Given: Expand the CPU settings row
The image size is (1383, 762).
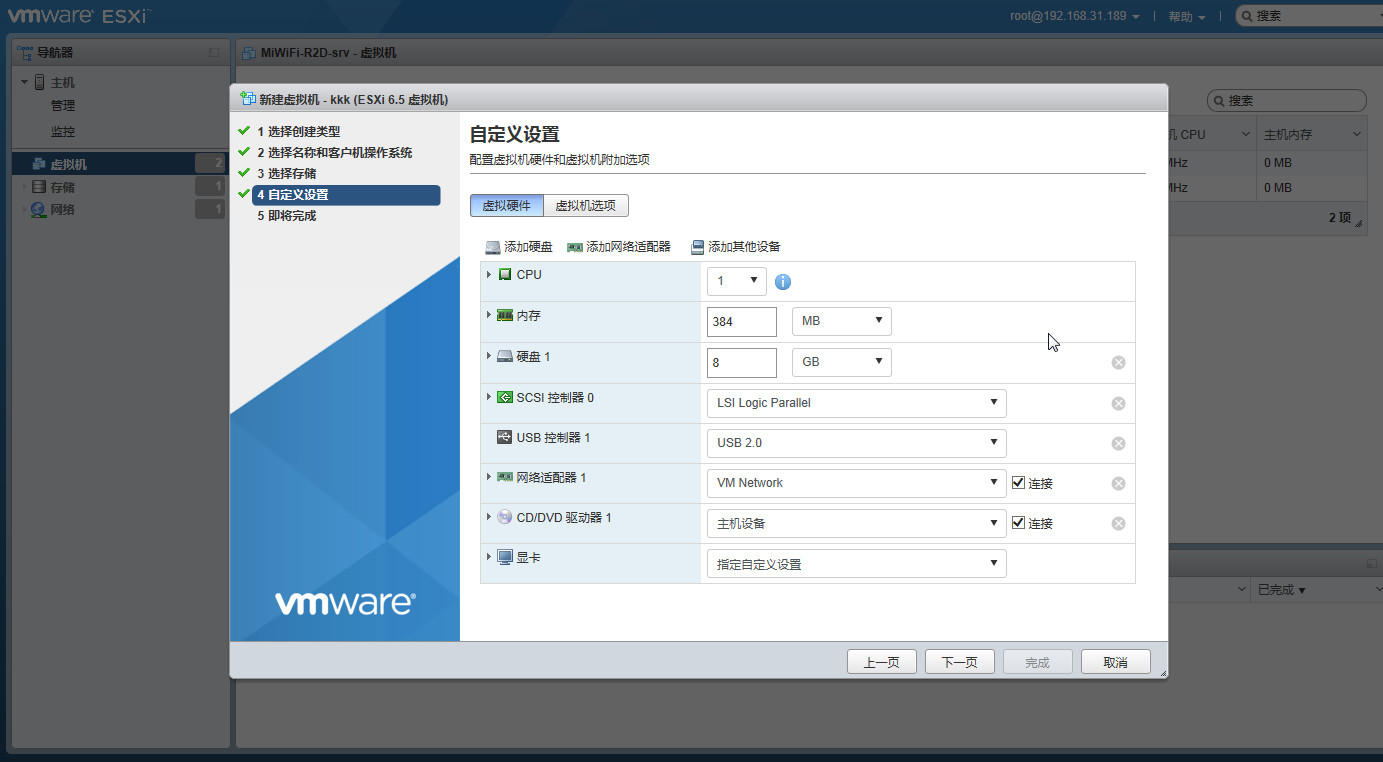Looking at the screenshot, I should pyautogui.click(x=489, y=274).
